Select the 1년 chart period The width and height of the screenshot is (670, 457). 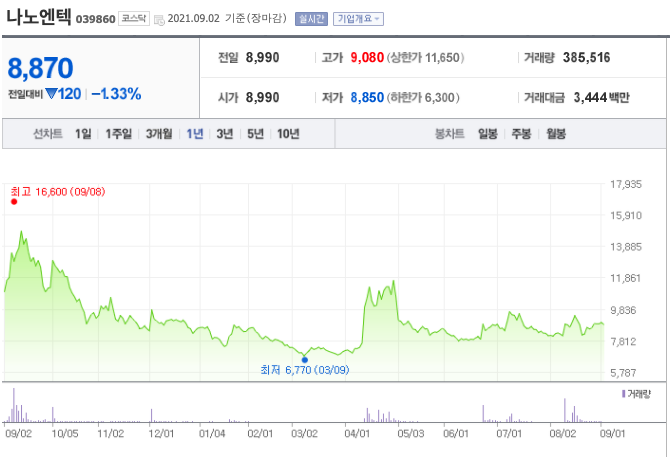tap(195, 134)
